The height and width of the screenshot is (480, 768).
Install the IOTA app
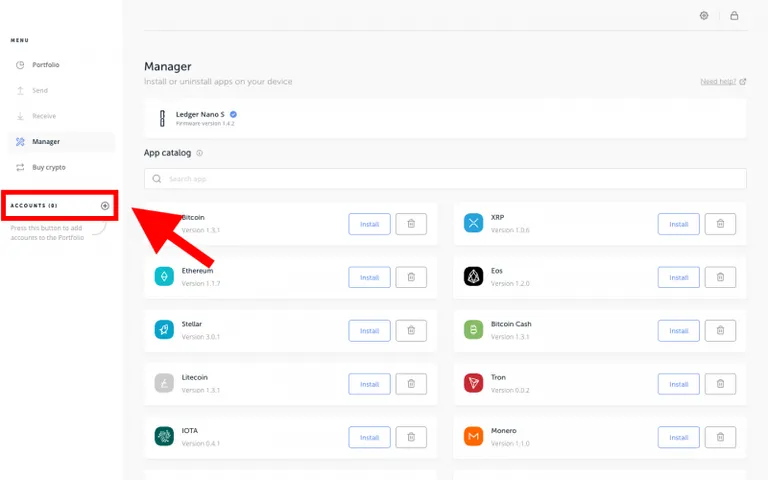click(x=369, y=437)
